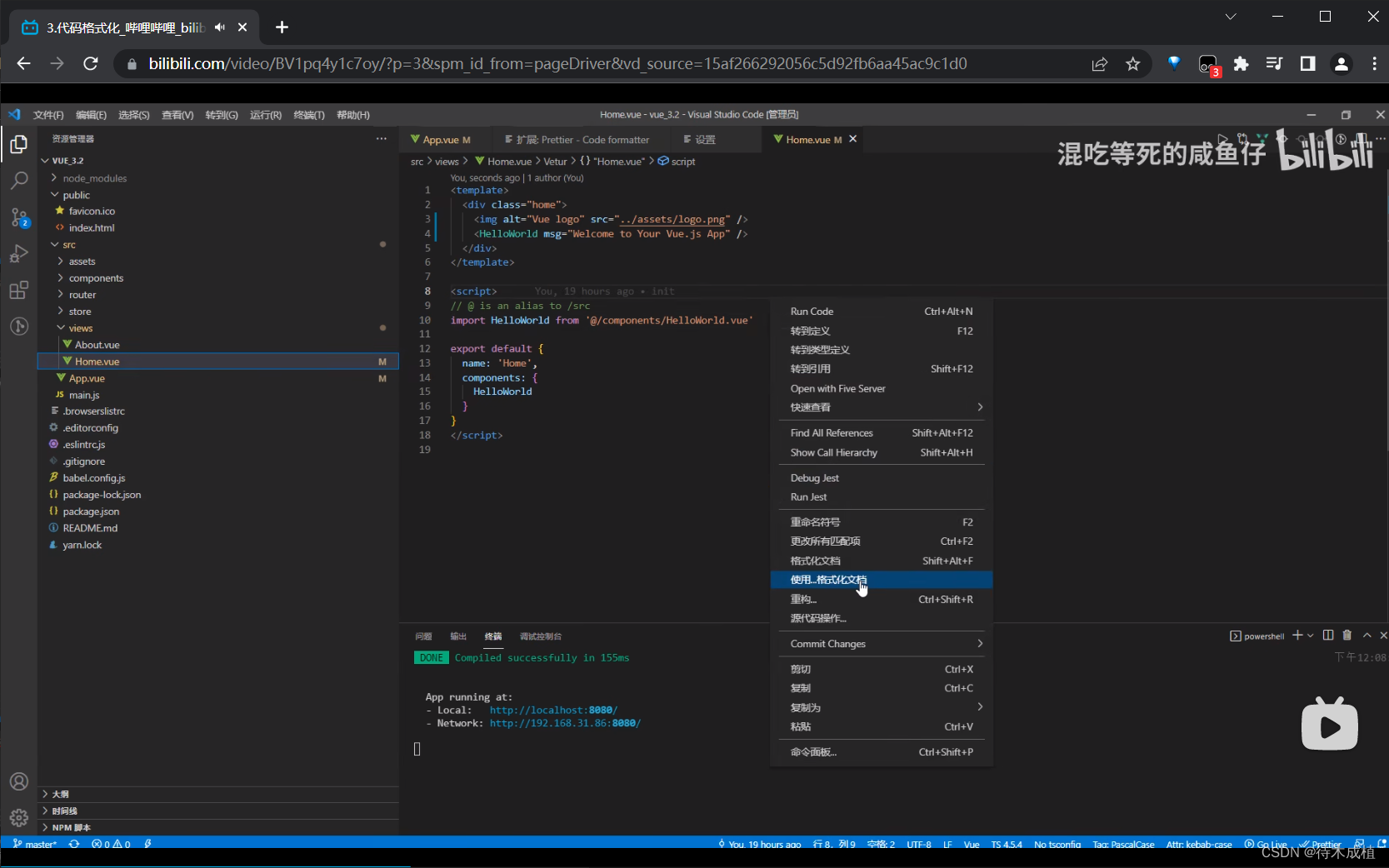Open the localhost:8080 link in terminal
This screenshot has height=868, width=1389.
click(553, 711)
